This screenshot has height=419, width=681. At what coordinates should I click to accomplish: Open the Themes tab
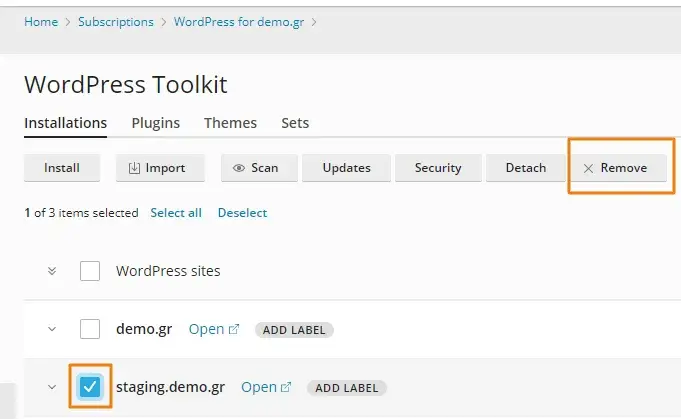pos(230,123)
